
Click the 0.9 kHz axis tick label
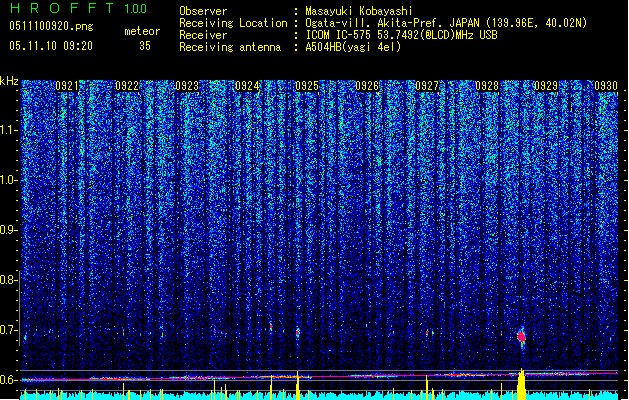(8, 230)
